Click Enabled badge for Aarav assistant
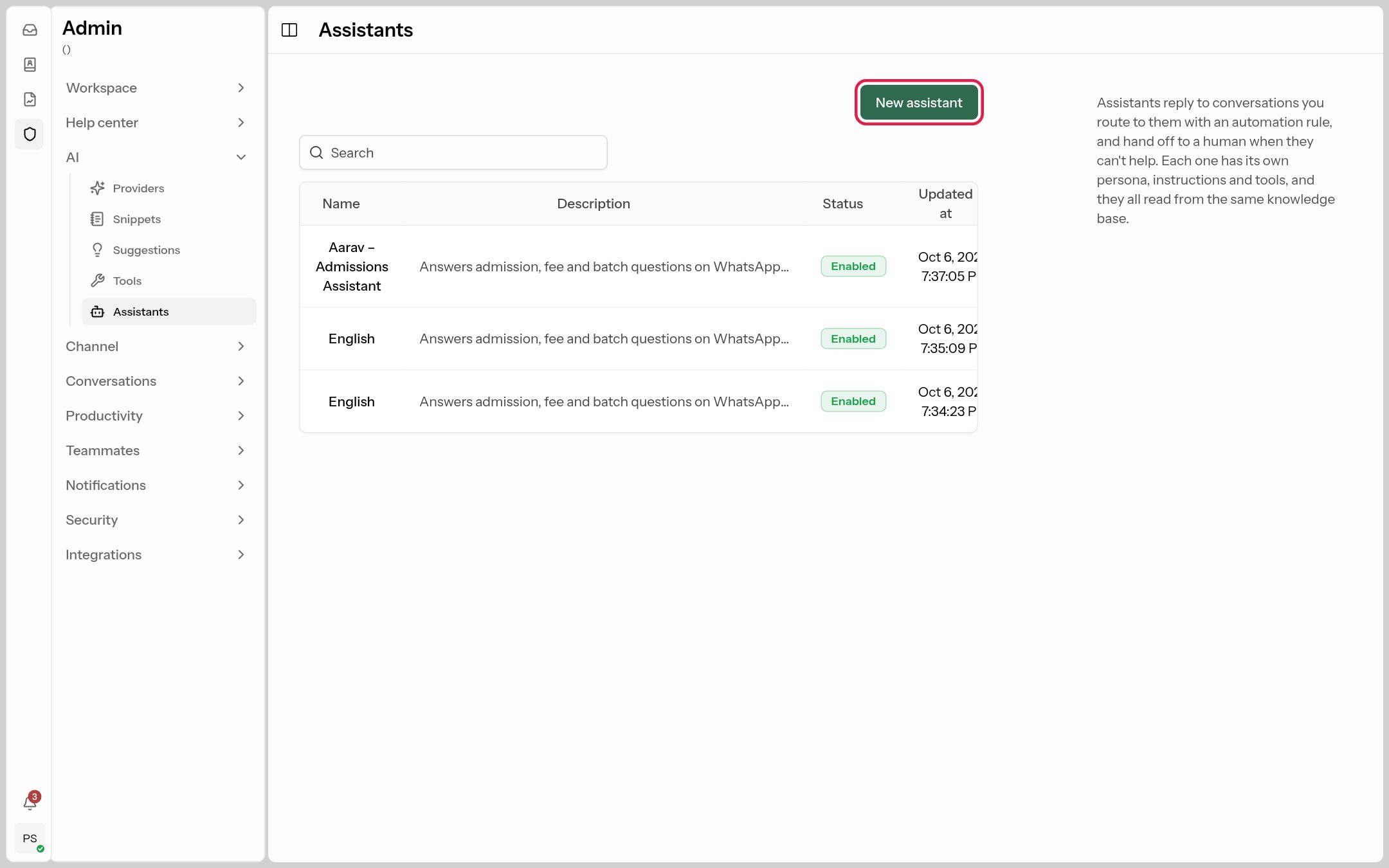 point(853,266)
